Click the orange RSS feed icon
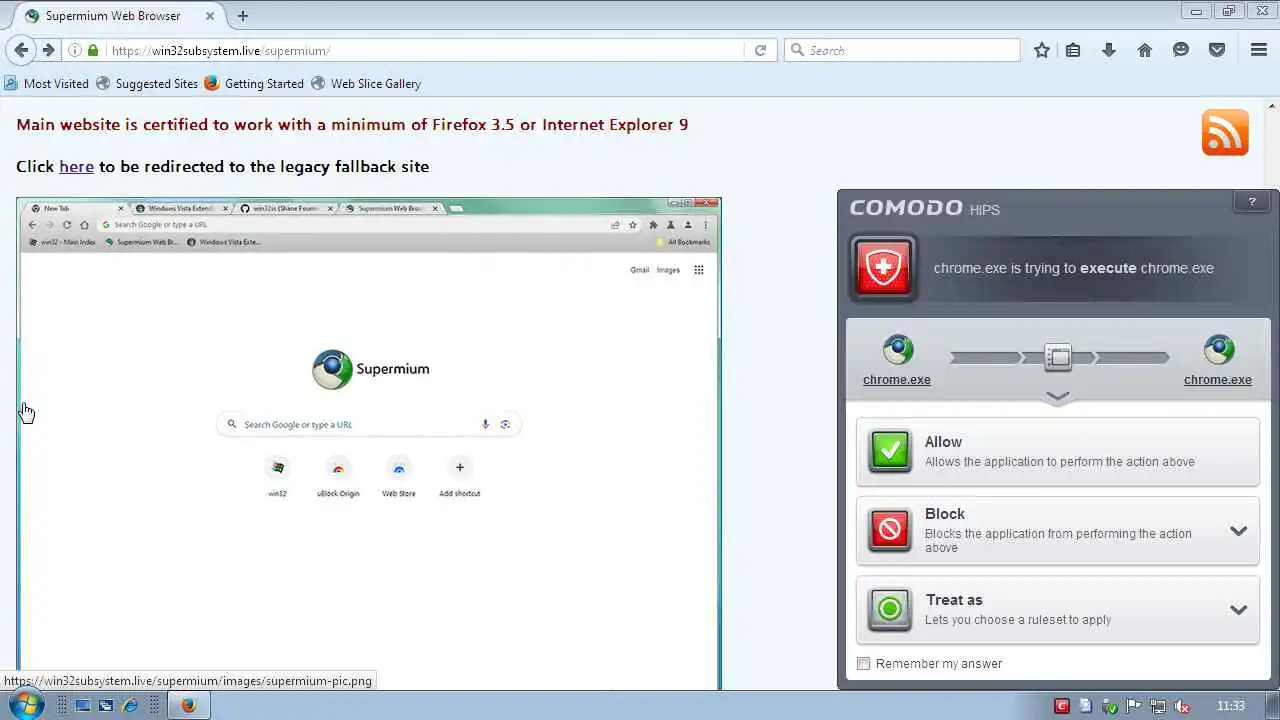This screenshot has width=1280, height=720. pyautogui.click(x=1225, y=133)
